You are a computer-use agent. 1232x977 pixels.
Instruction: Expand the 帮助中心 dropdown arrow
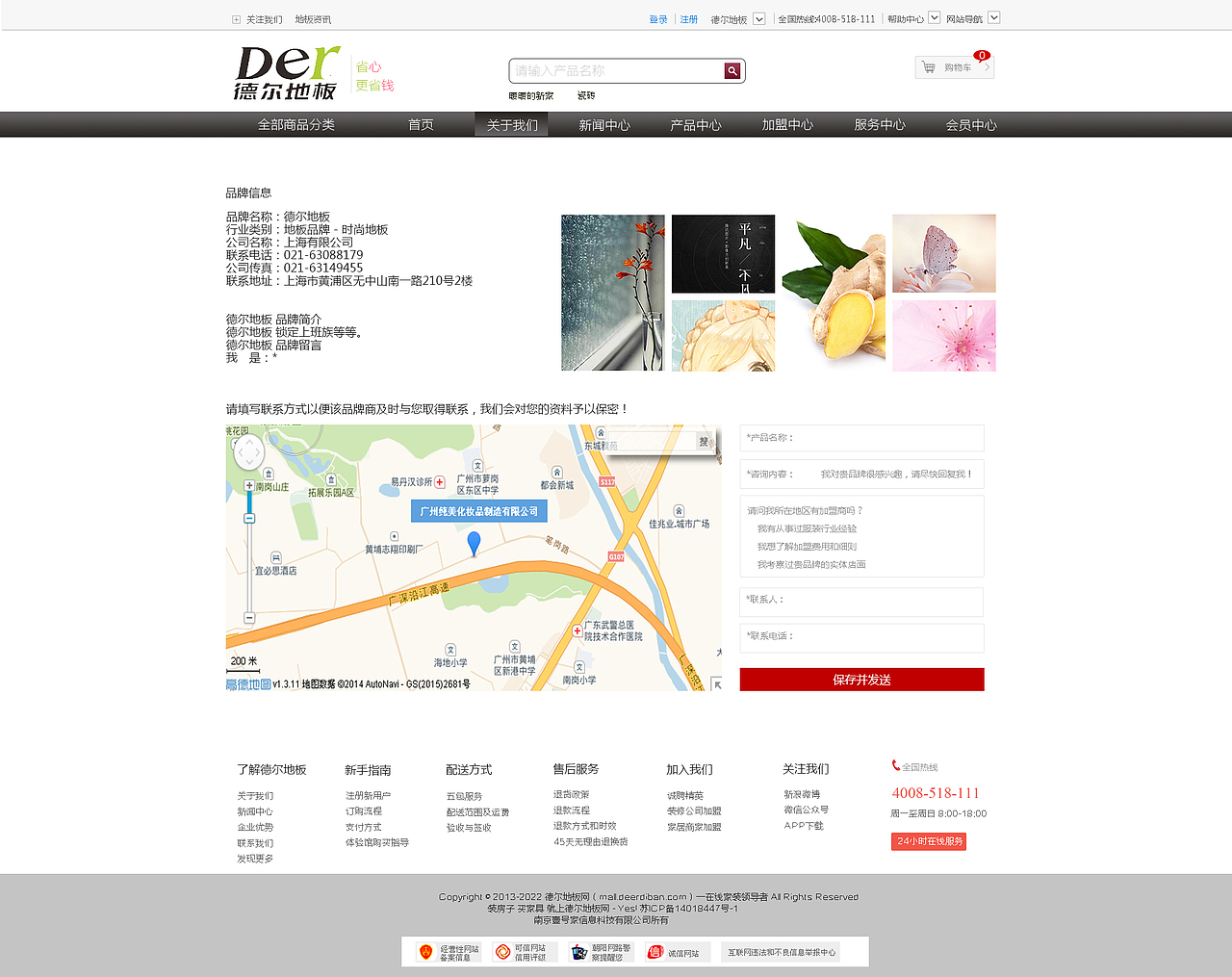tap(934, 17)
